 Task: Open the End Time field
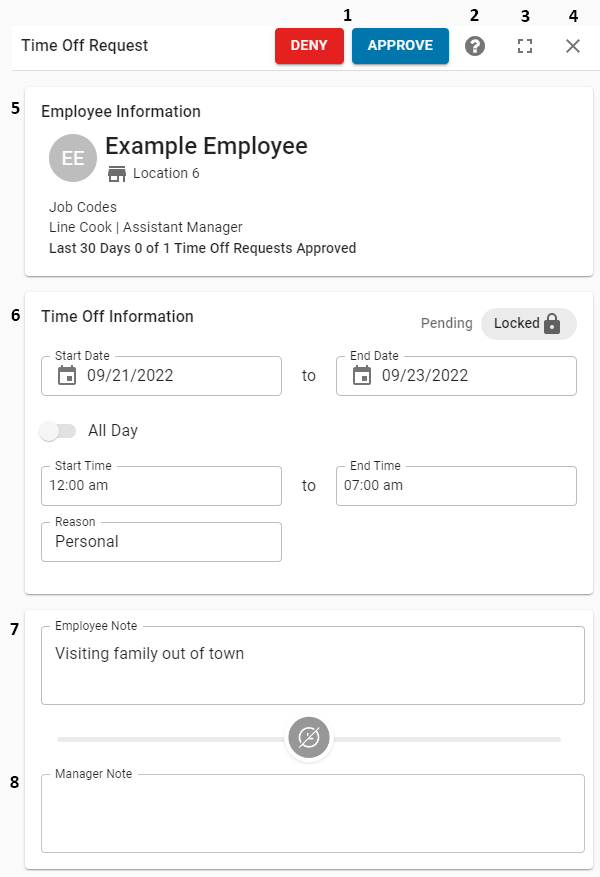[x=455, y=486]
